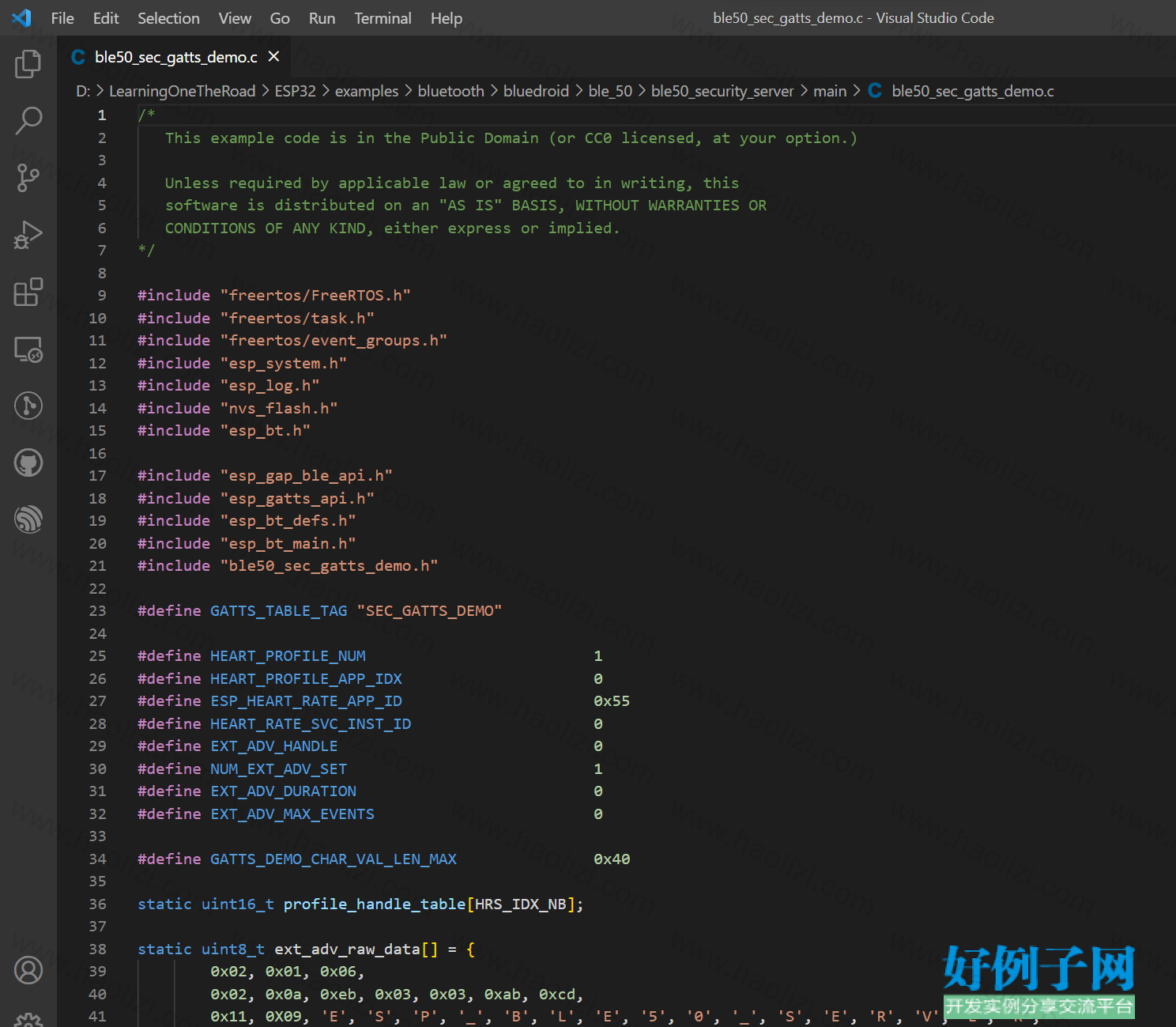
Task: Open the Terminal menu
Action: [x=383, y=18]
